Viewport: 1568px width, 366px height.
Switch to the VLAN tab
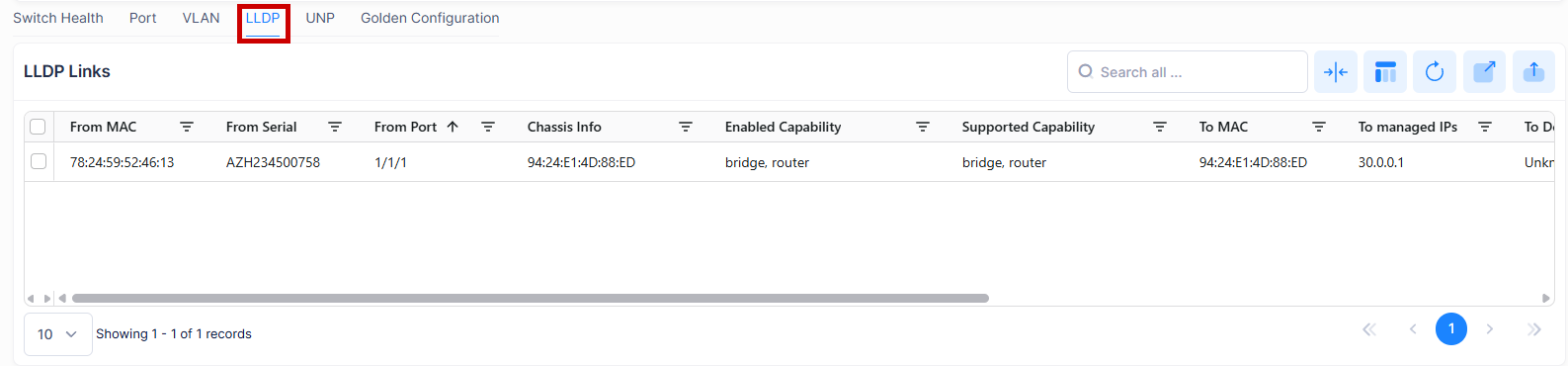coord(202,18)
